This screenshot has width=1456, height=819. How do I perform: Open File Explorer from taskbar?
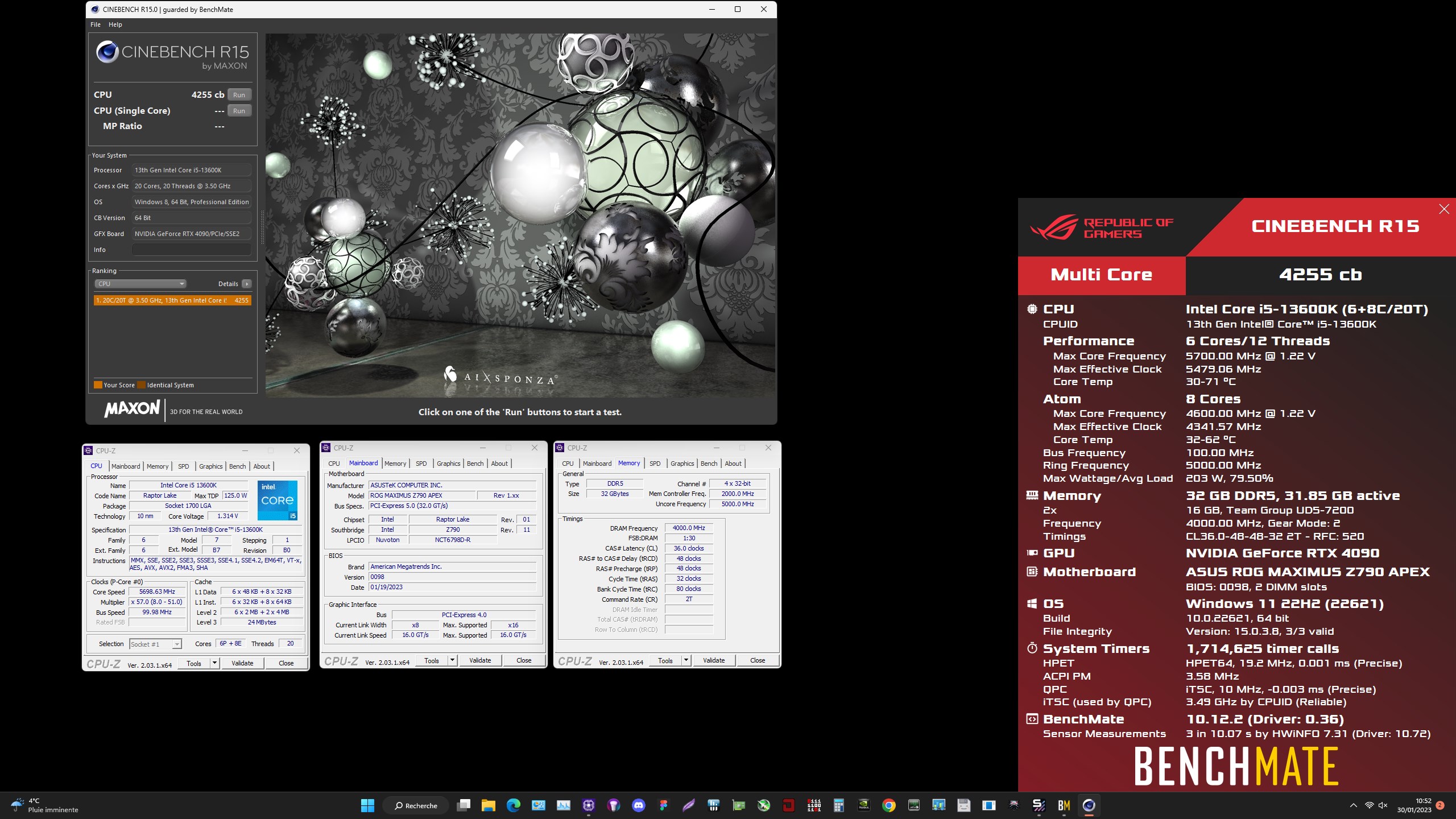489,805
